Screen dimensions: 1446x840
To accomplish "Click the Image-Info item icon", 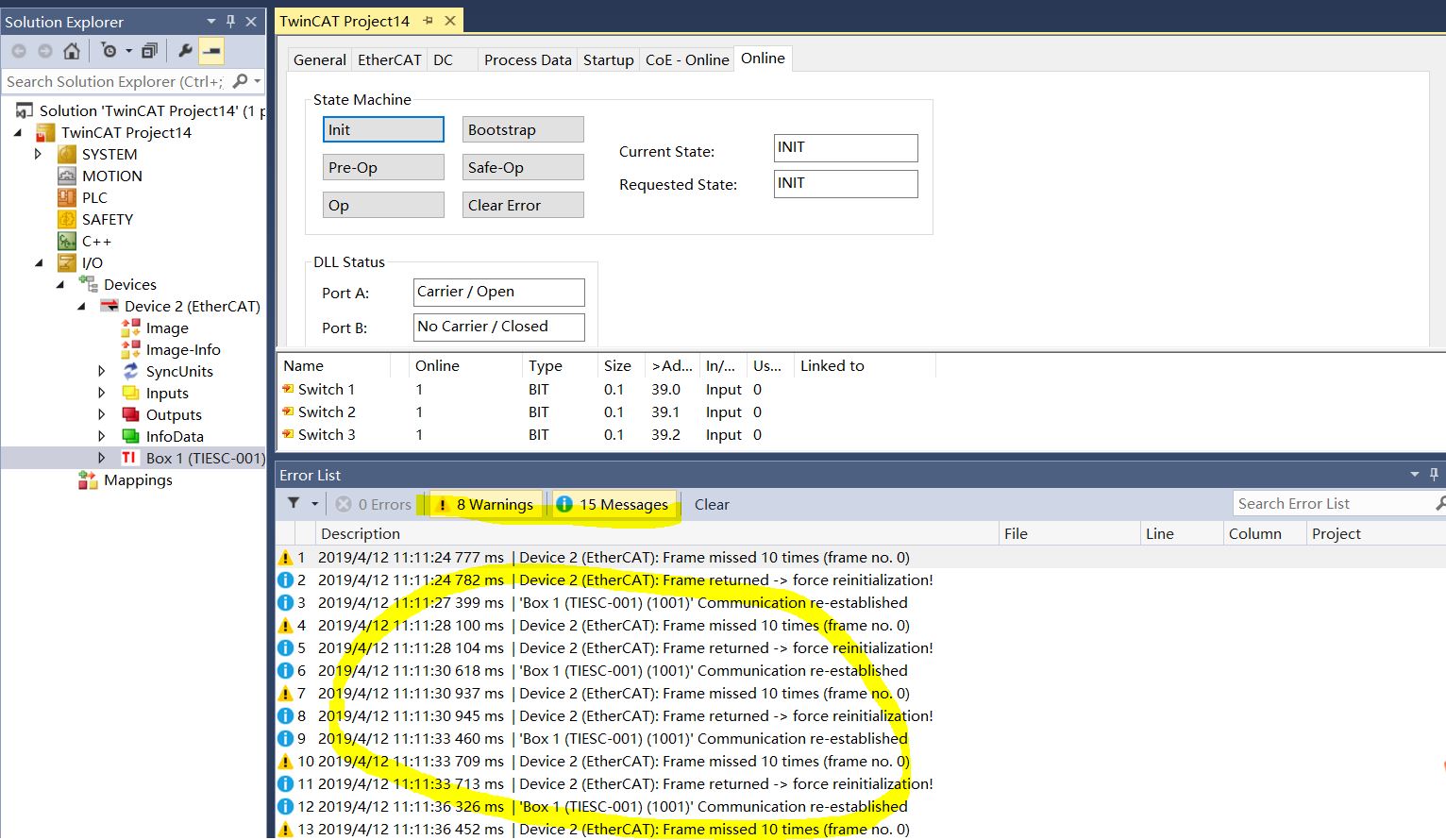I will pos(131,349).
